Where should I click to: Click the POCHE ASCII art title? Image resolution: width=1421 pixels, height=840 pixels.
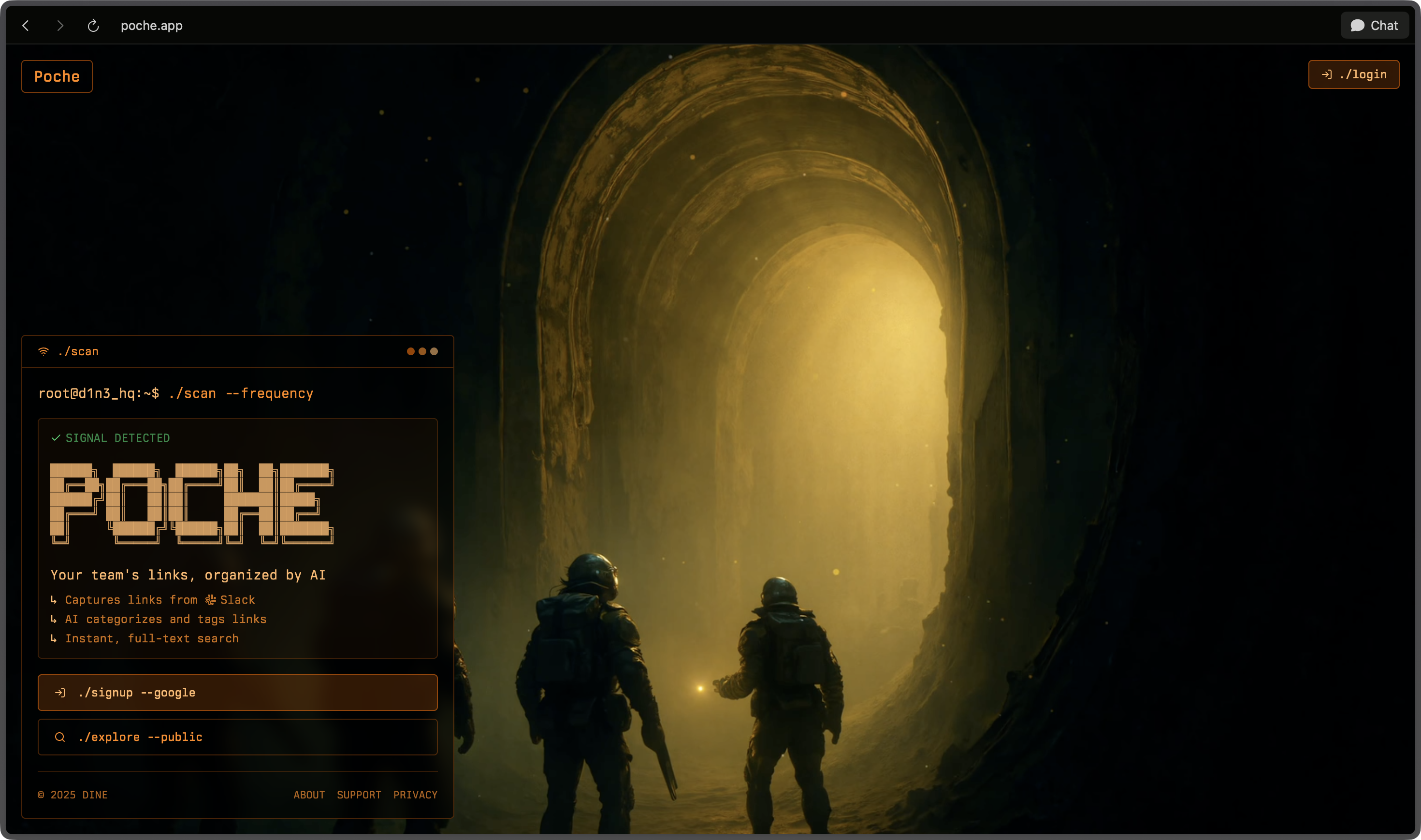click(191, 503)
